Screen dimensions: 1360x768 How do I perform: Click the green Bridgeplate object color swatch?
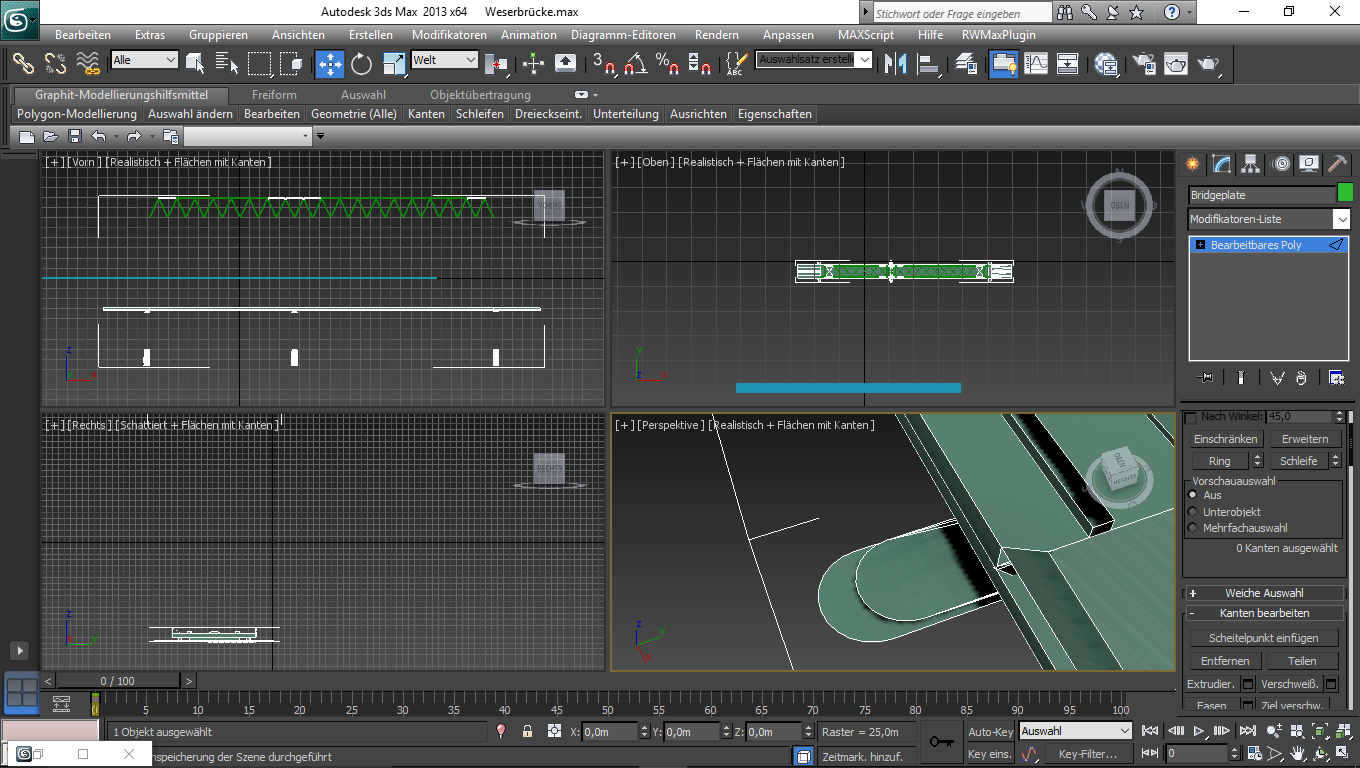(1345, 193)
